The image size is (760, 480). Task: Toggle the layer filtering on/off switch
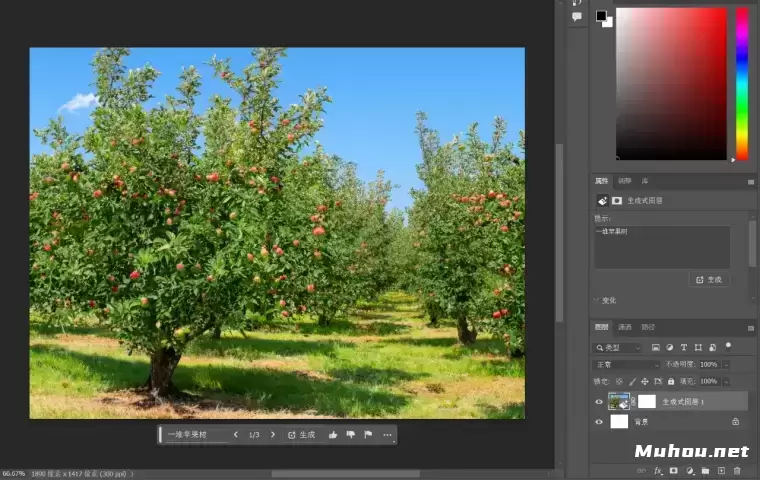pos(728,346)
